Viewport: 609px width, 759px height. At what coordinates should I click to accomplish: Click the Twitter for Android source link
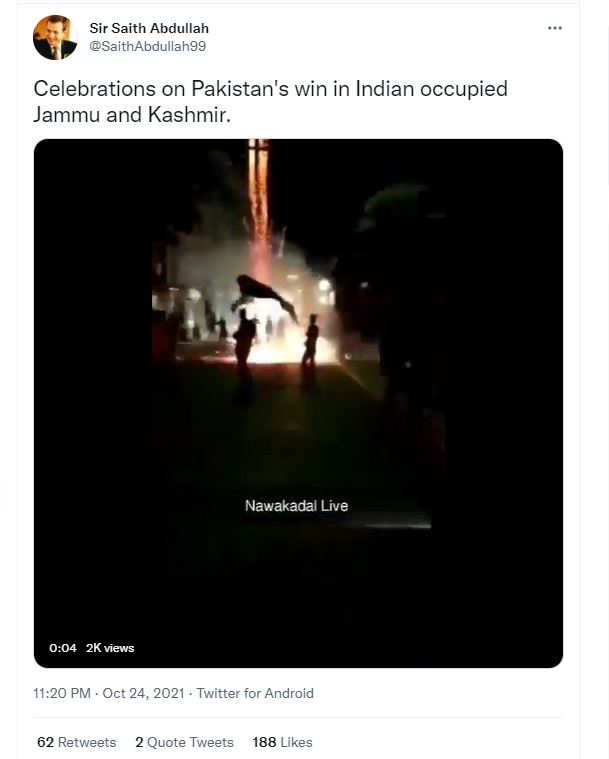255,693
